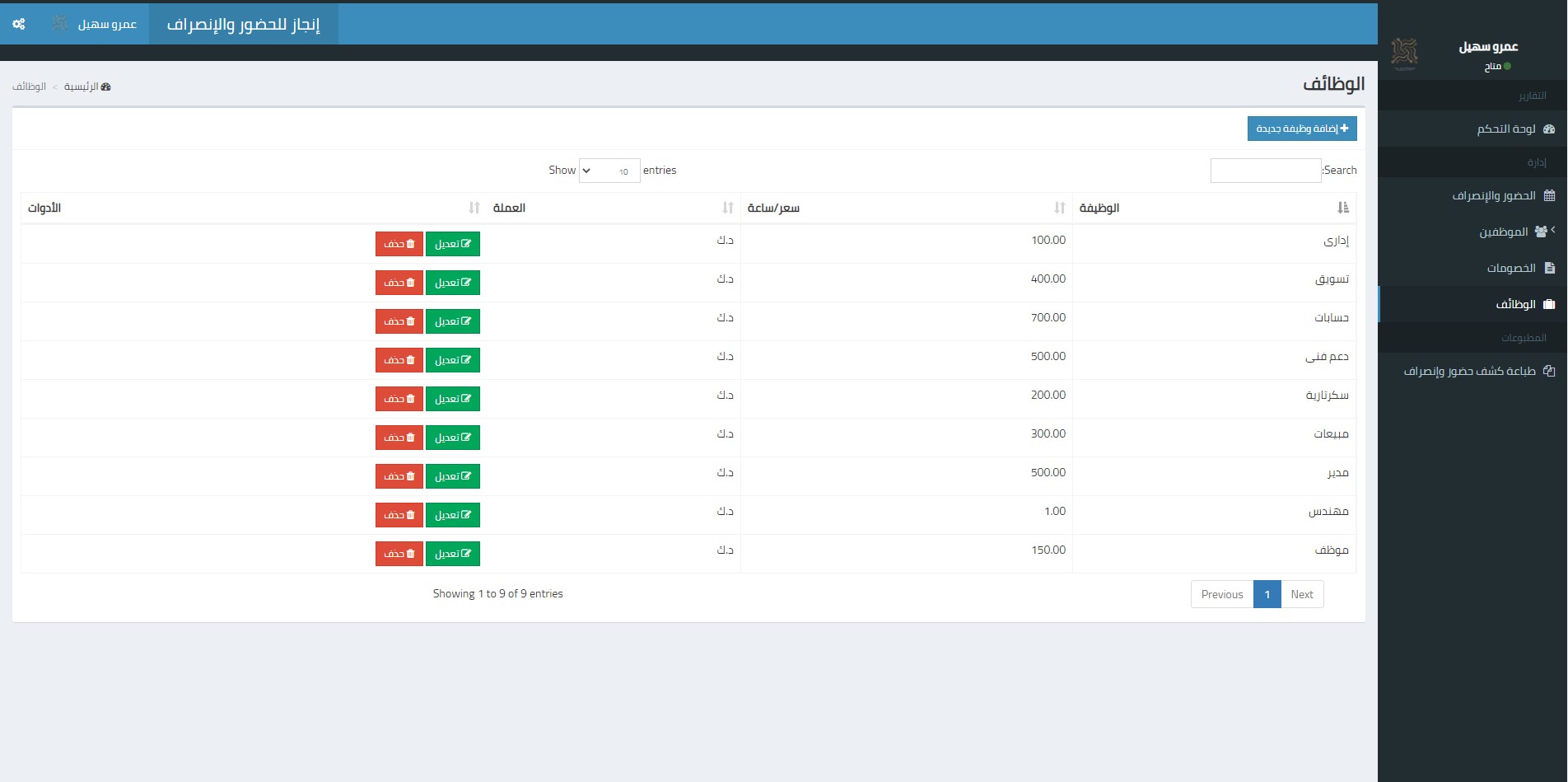
Task: Click مبيعات job name cell
Action: point(1215,438)
